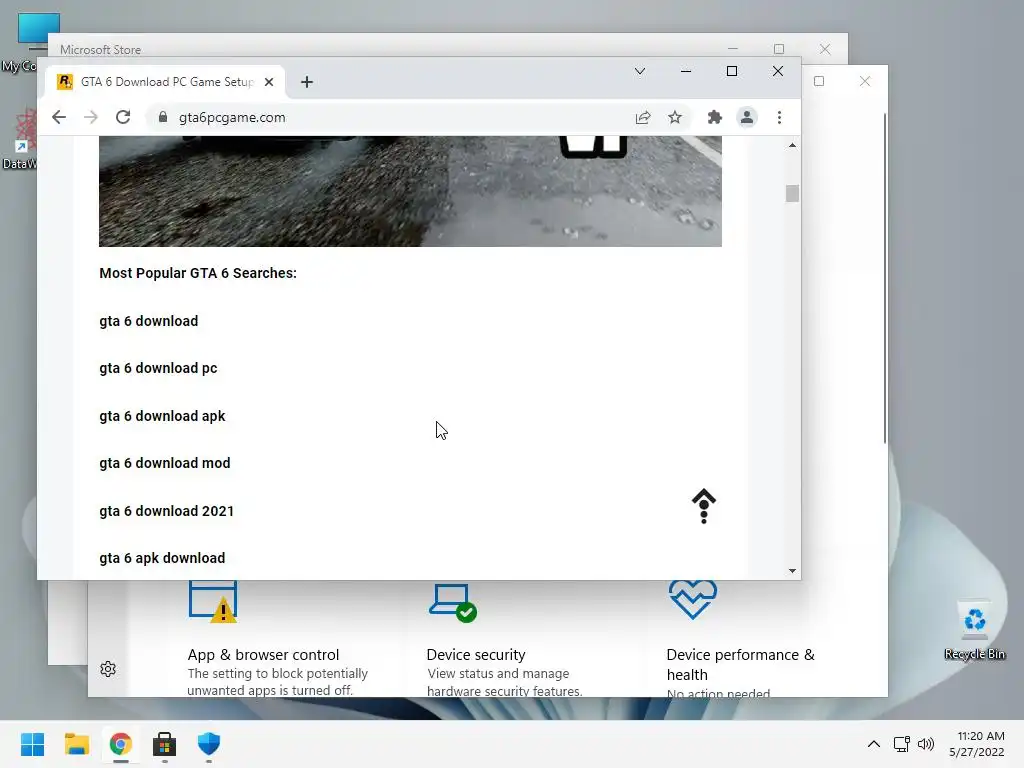
Task: Click Device performance heart icon
Action: tap(693, 599)
